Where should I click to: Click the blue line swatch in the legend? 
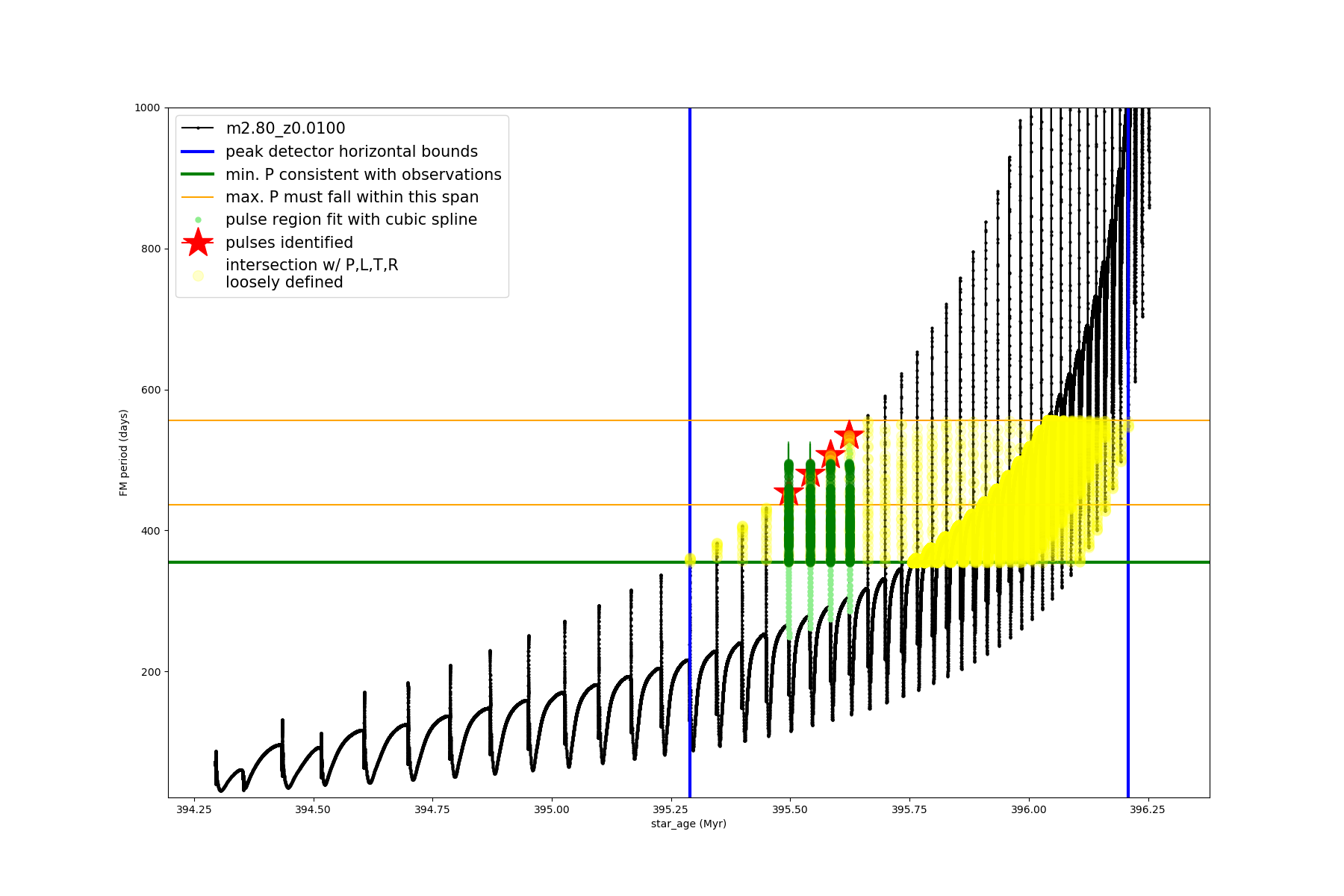pyautogui.click(x=198, y=152)
